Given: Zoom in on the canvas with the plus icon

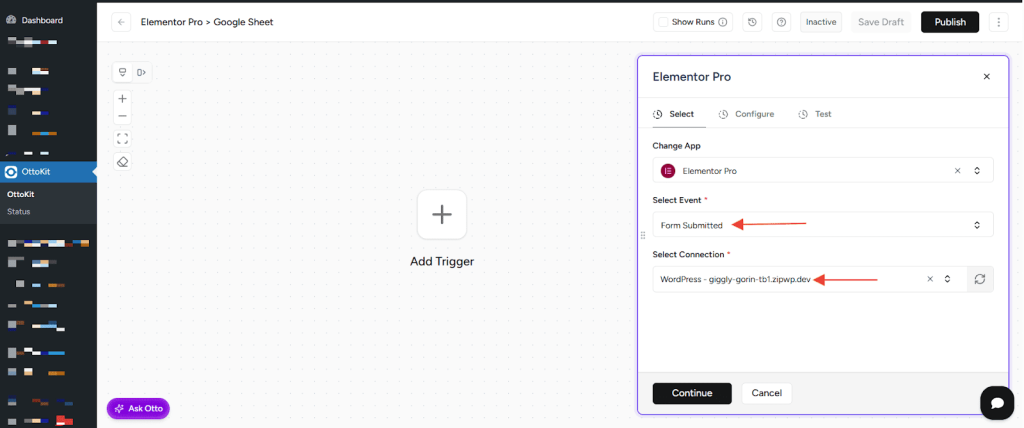Looking at the screenshot, I should [x=123, y=98].
